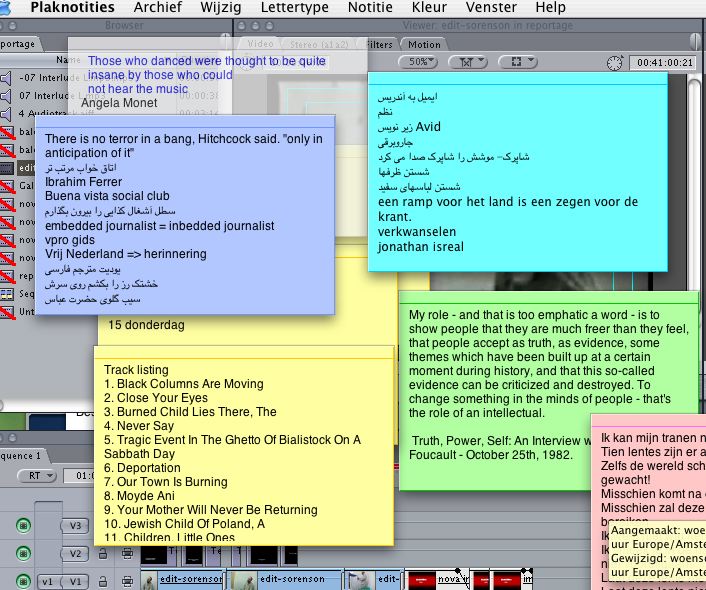The width and height of the screenshot is (706, 590).
Task: Toggle V3 track visibility in timeline
Action: [23, 526]
